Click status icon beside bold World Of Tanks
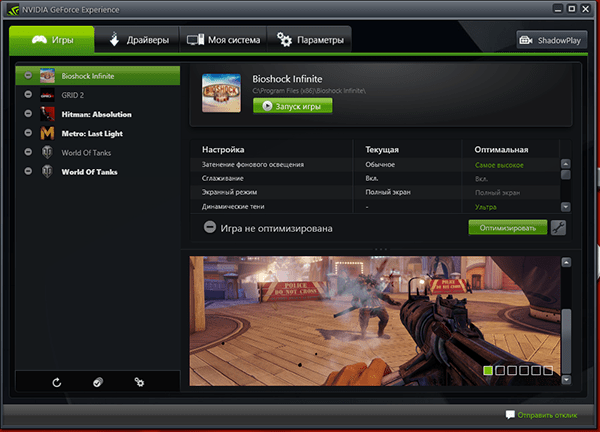 pyautogui.click(x=28, y=171)
